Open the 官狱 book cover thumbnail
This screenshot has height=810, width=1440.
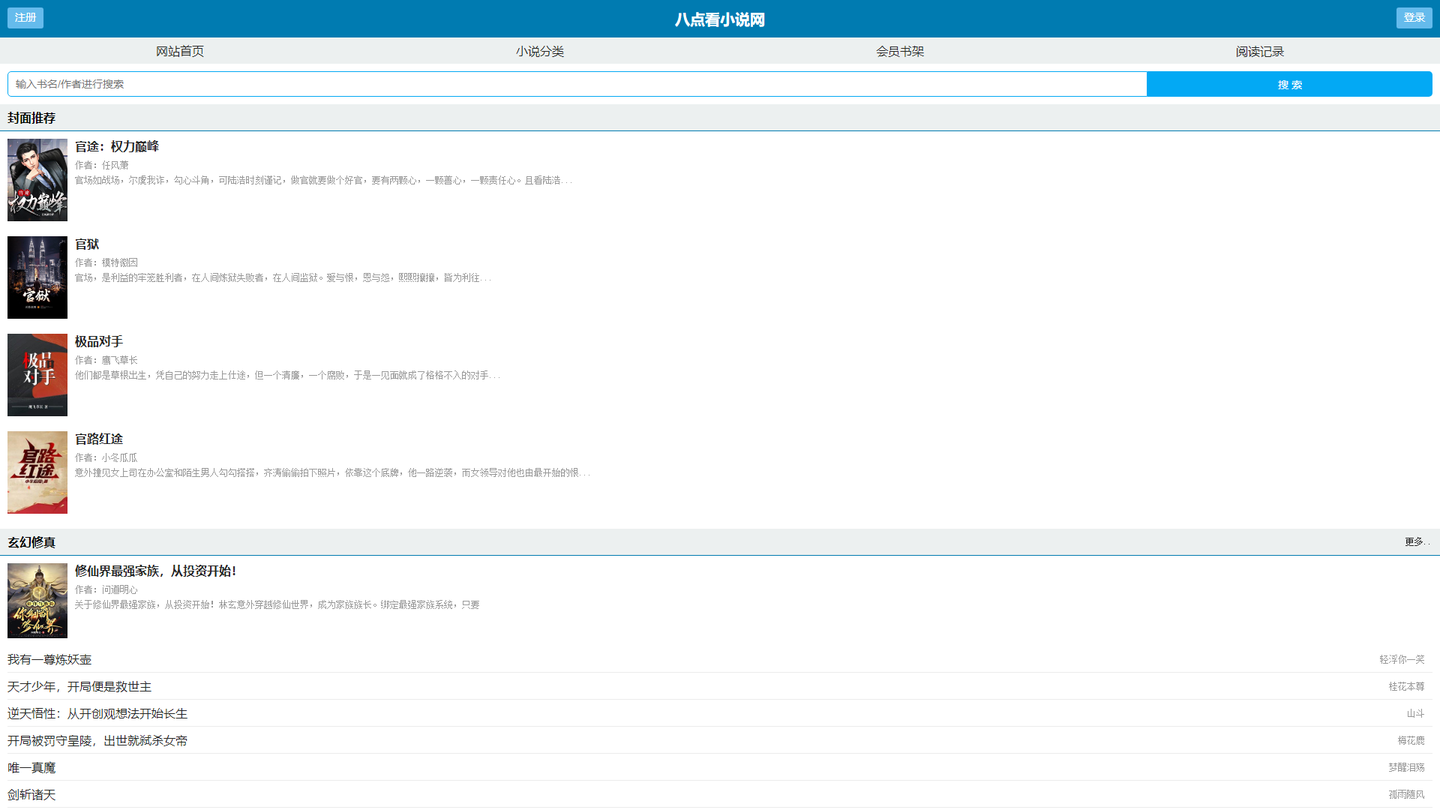(x=37, y=277)
